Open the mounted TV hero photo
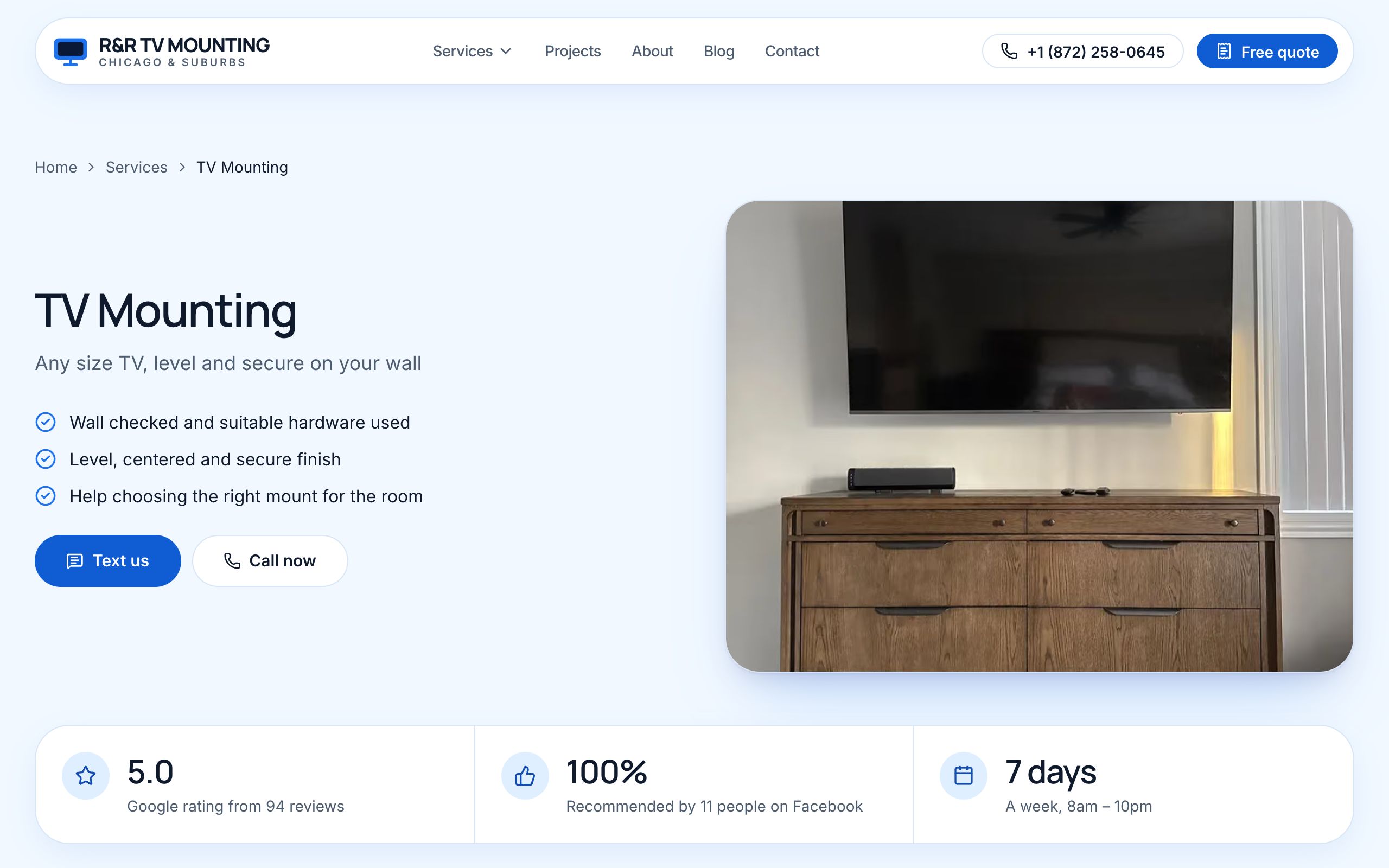 pyautogui.click(x=1039, y=436)
